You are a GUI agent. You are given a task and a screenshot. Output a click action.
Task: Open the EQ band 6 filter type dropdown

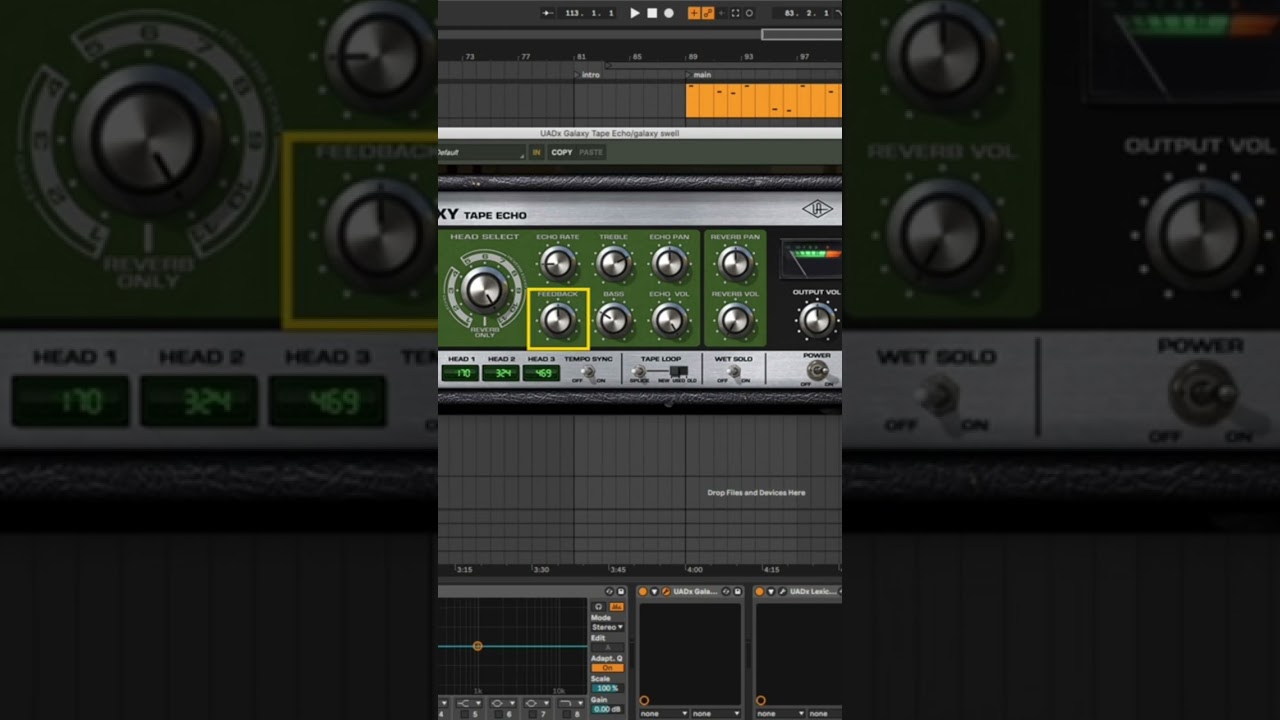point(503,703)
